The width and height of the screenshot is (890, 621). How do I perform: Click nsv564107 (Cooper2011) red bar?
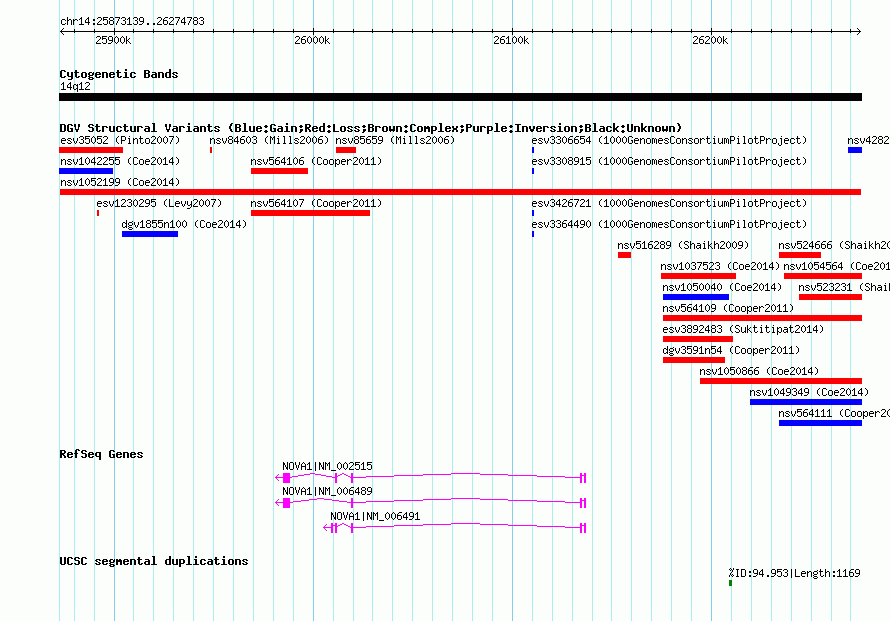310,213
